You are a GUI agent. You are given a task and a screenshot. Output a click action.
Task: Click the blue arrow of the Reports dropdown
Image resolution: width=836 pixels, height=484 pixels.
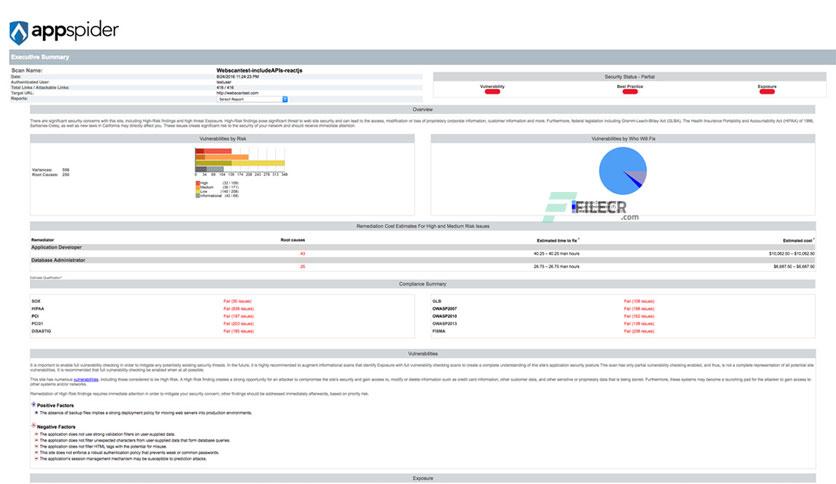pyautogui.click(x=285, y=99)
